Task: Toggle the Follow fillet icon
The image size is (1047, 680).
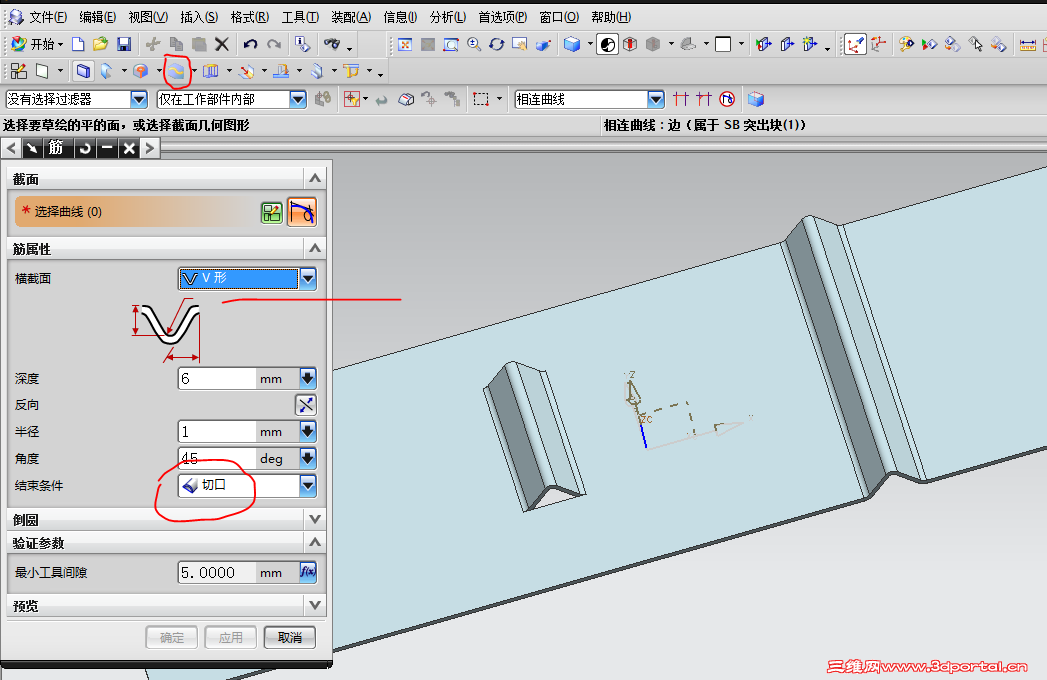Action: click(x=704, y=100)
